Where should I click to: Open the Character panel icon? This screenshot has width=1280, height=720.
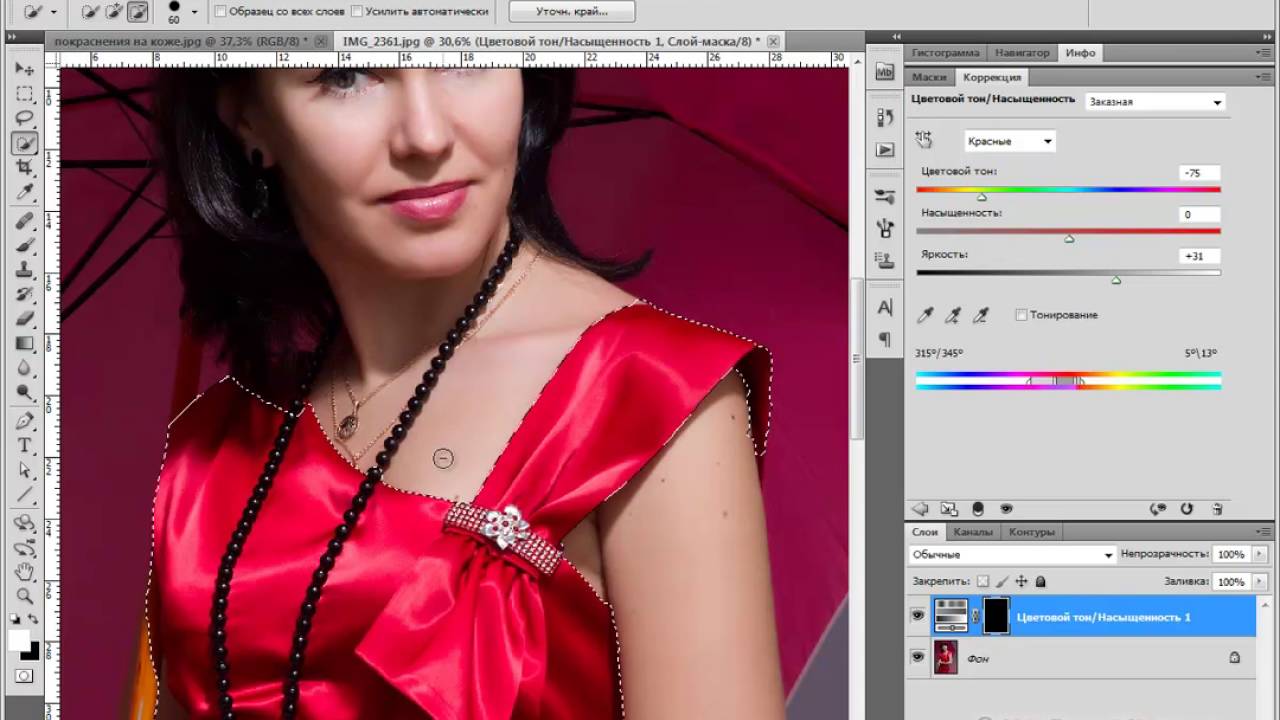885,308
